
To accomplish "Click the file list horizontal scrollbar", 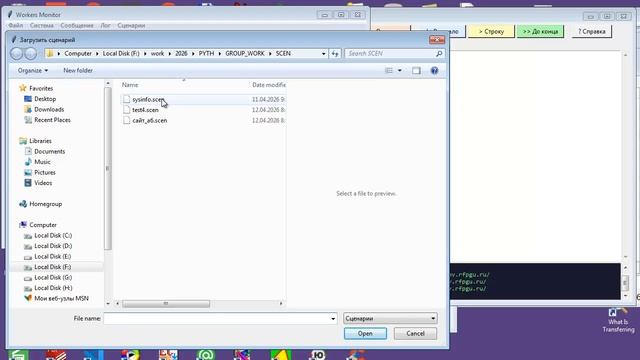I will [166, 304].
